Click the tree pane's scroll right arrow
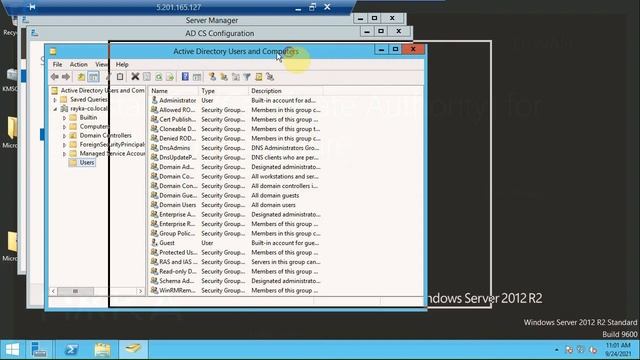 [140, 291]
